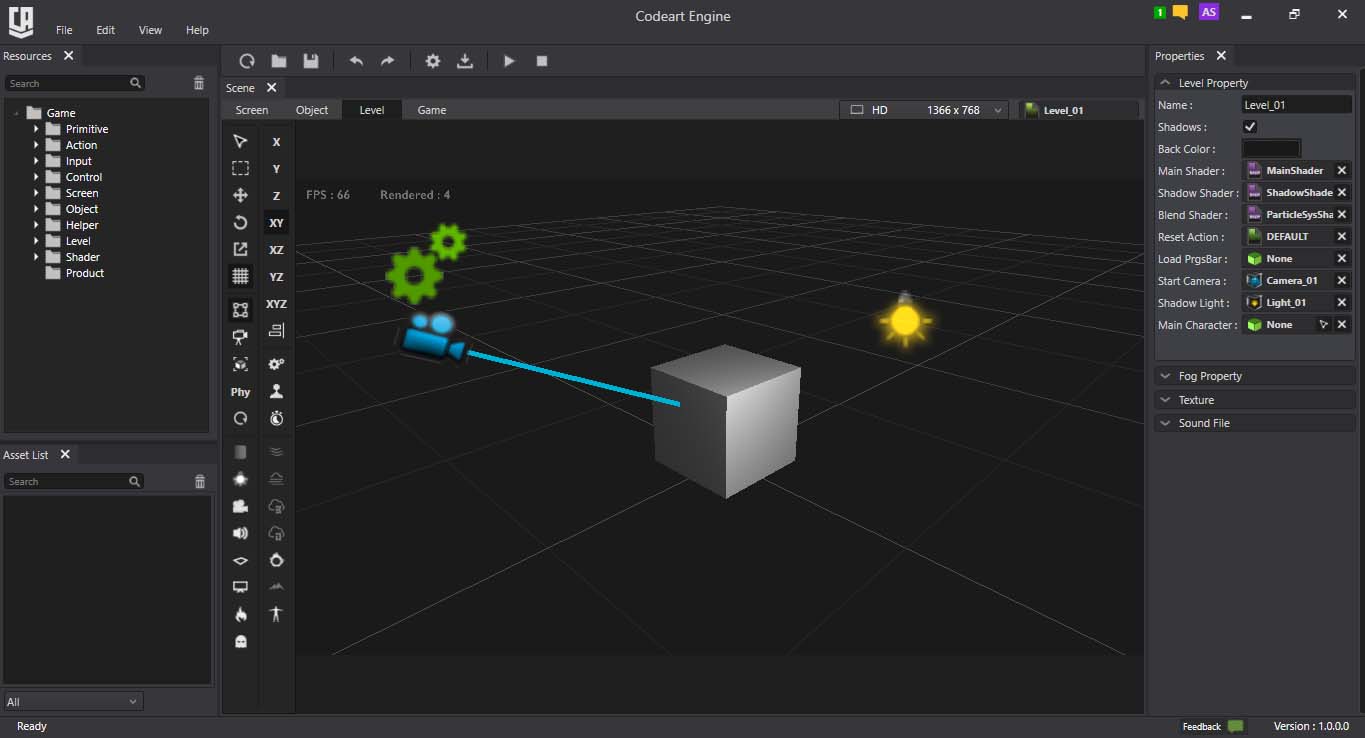This screenshot has height=738, width=1365.
Task: Open the View menu
Action: [150, 30]
